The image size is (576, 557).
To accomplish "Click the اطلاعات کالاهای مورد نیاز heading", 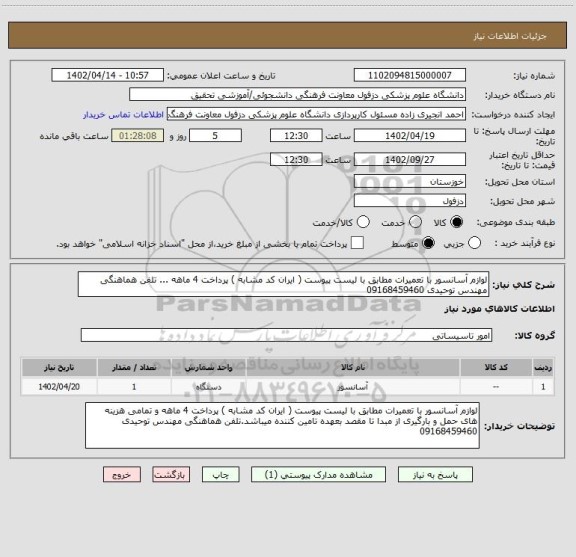I will pos(500,309).
